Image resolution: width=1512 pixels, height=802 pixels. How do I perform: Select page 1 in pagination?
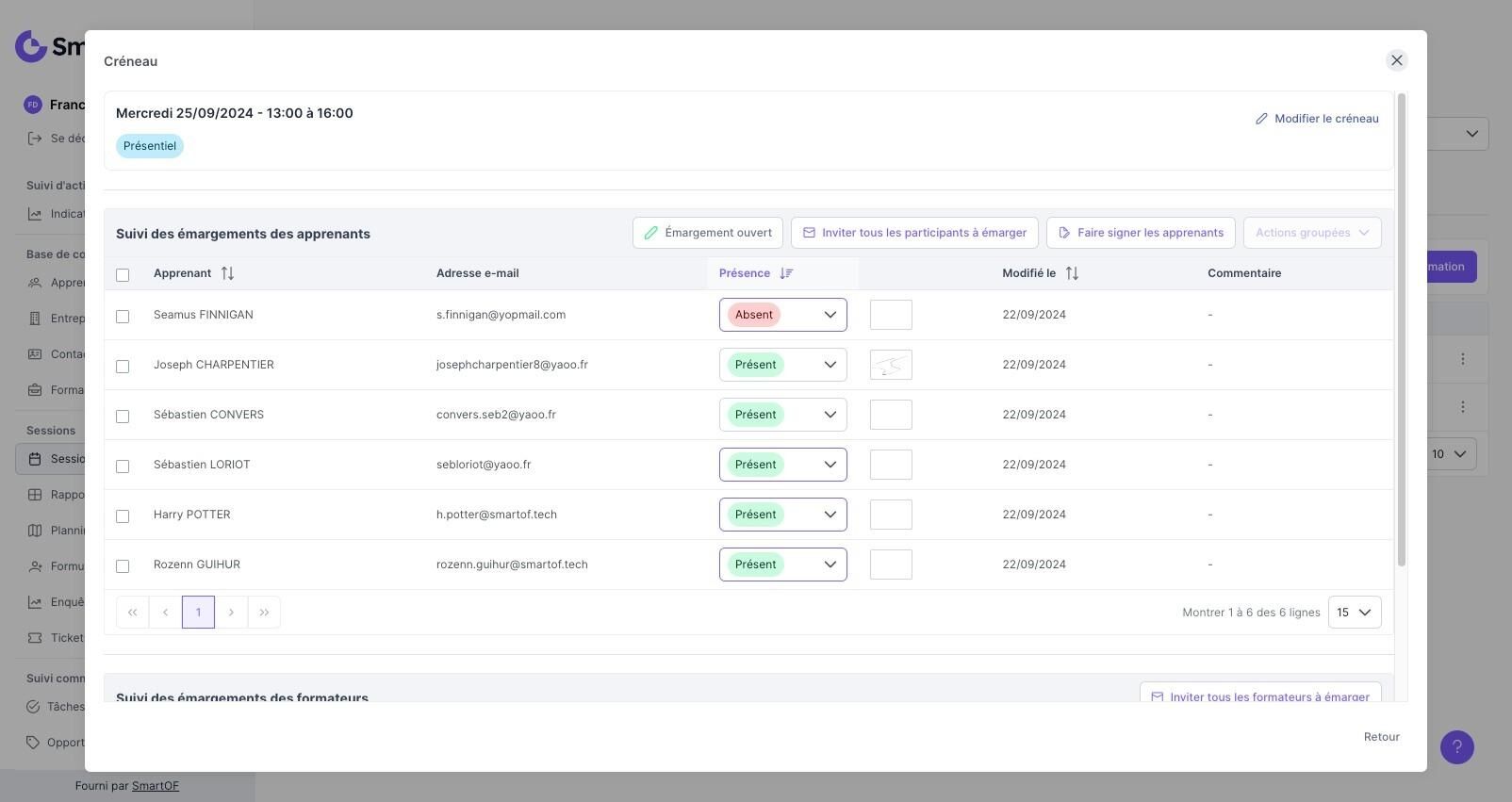click(198, 613)
